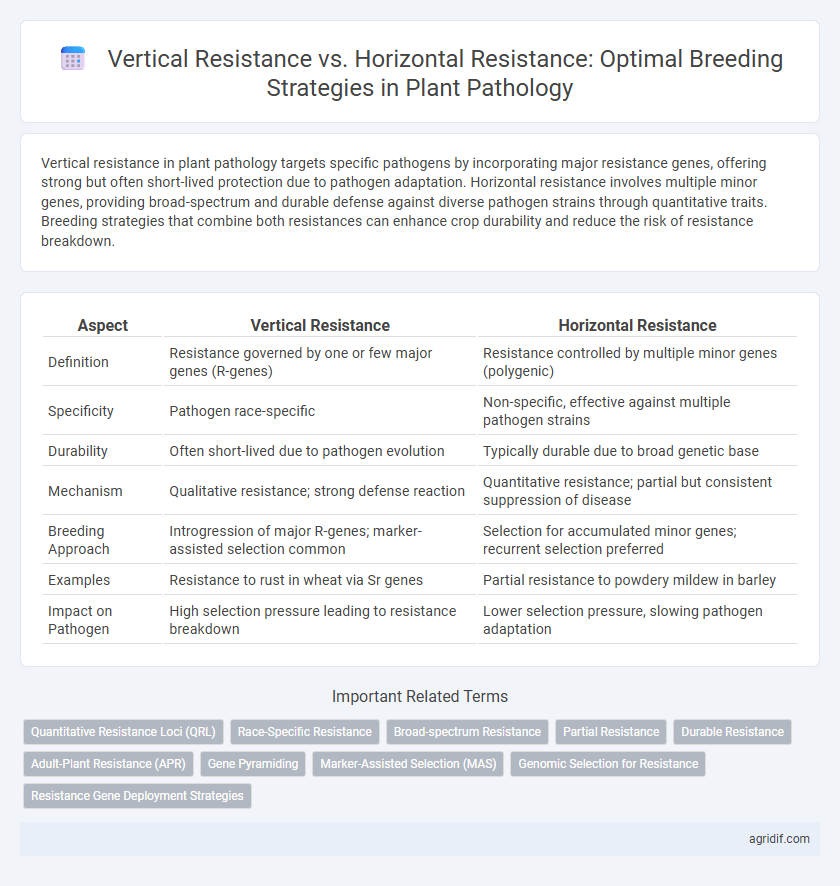
Task: Click 'Qualitative resistance; strong defense reaction' cell
Action: (320, 491)
